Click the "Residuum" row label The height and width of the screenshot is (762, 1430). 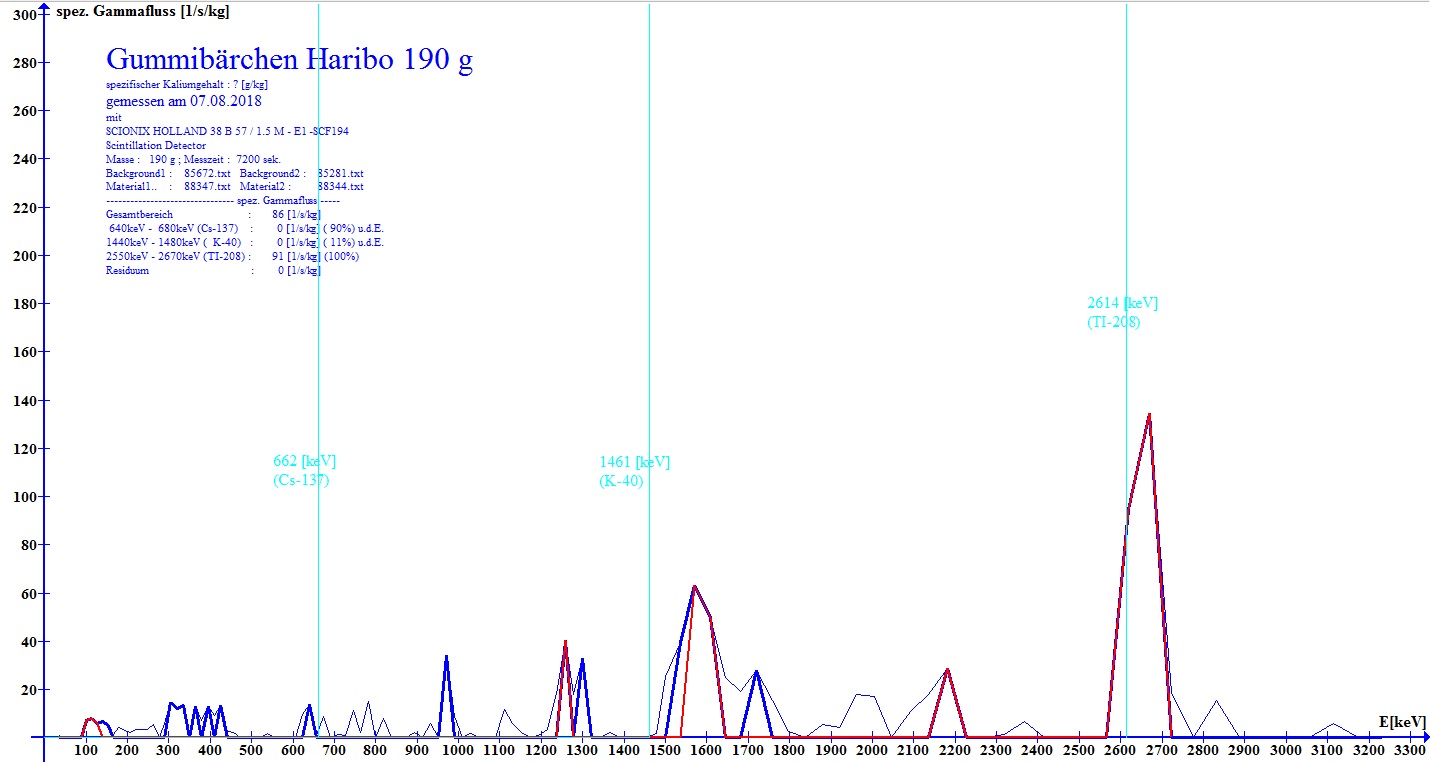coord(127,270)
